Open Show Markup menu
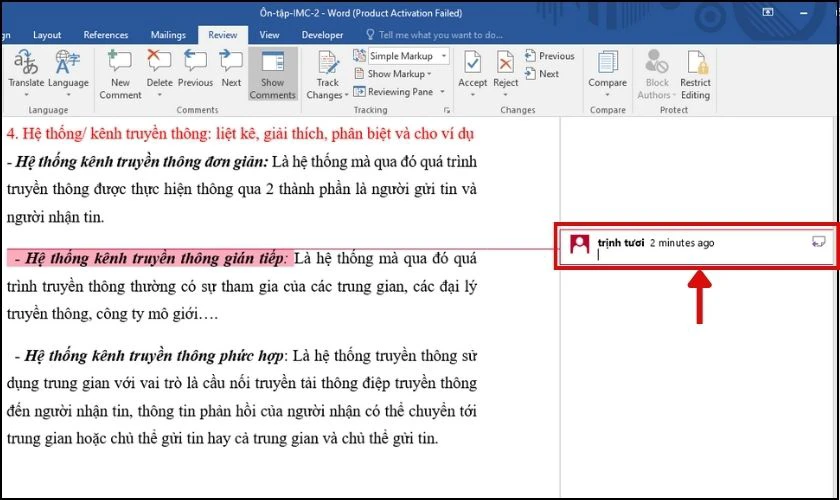The height and width of the screenshot is (500, 840). click(x=393, y=74)
